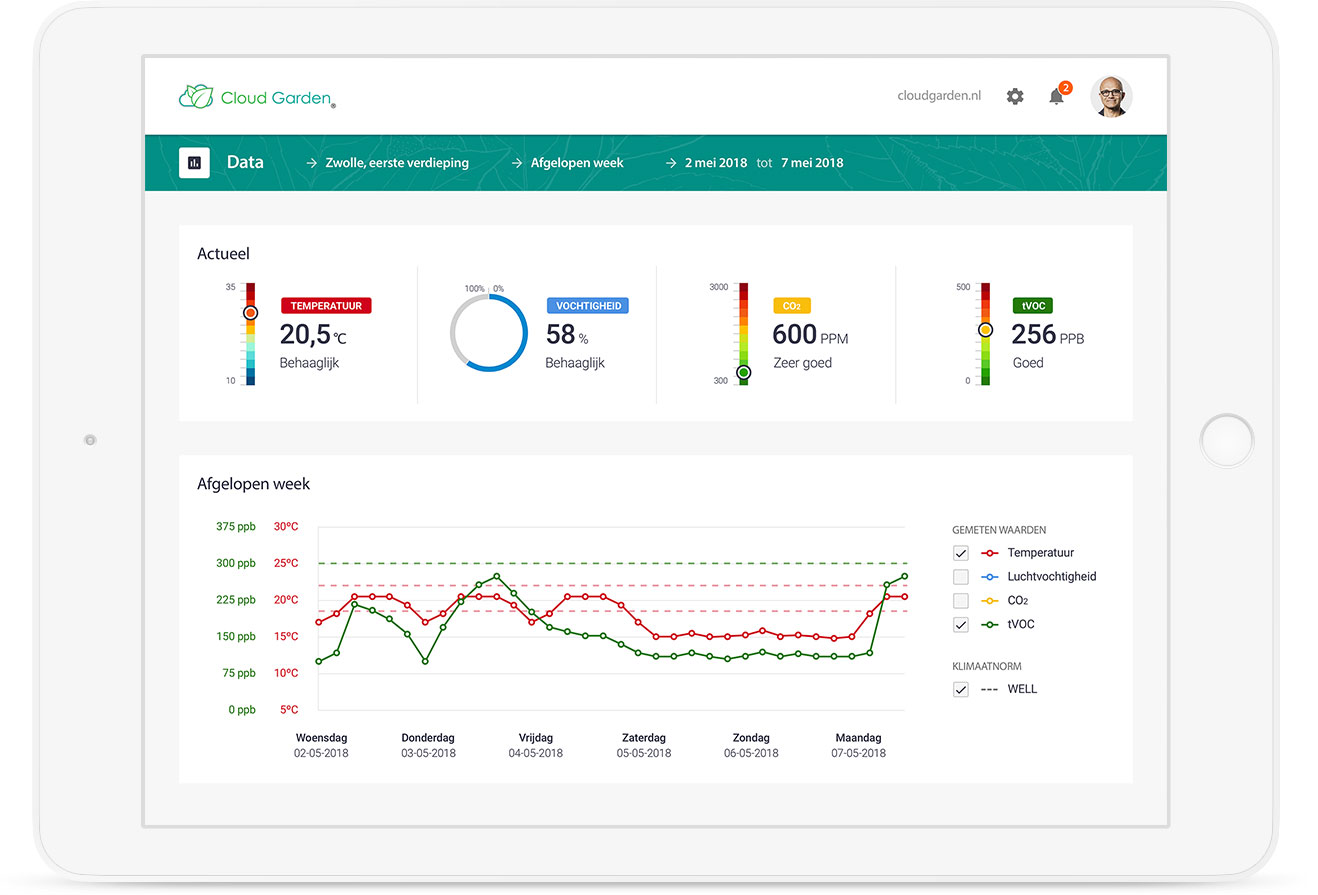Change the start date 2 mei 2018
This screenshot has height=895, width=1318.
tap(716, 162)
